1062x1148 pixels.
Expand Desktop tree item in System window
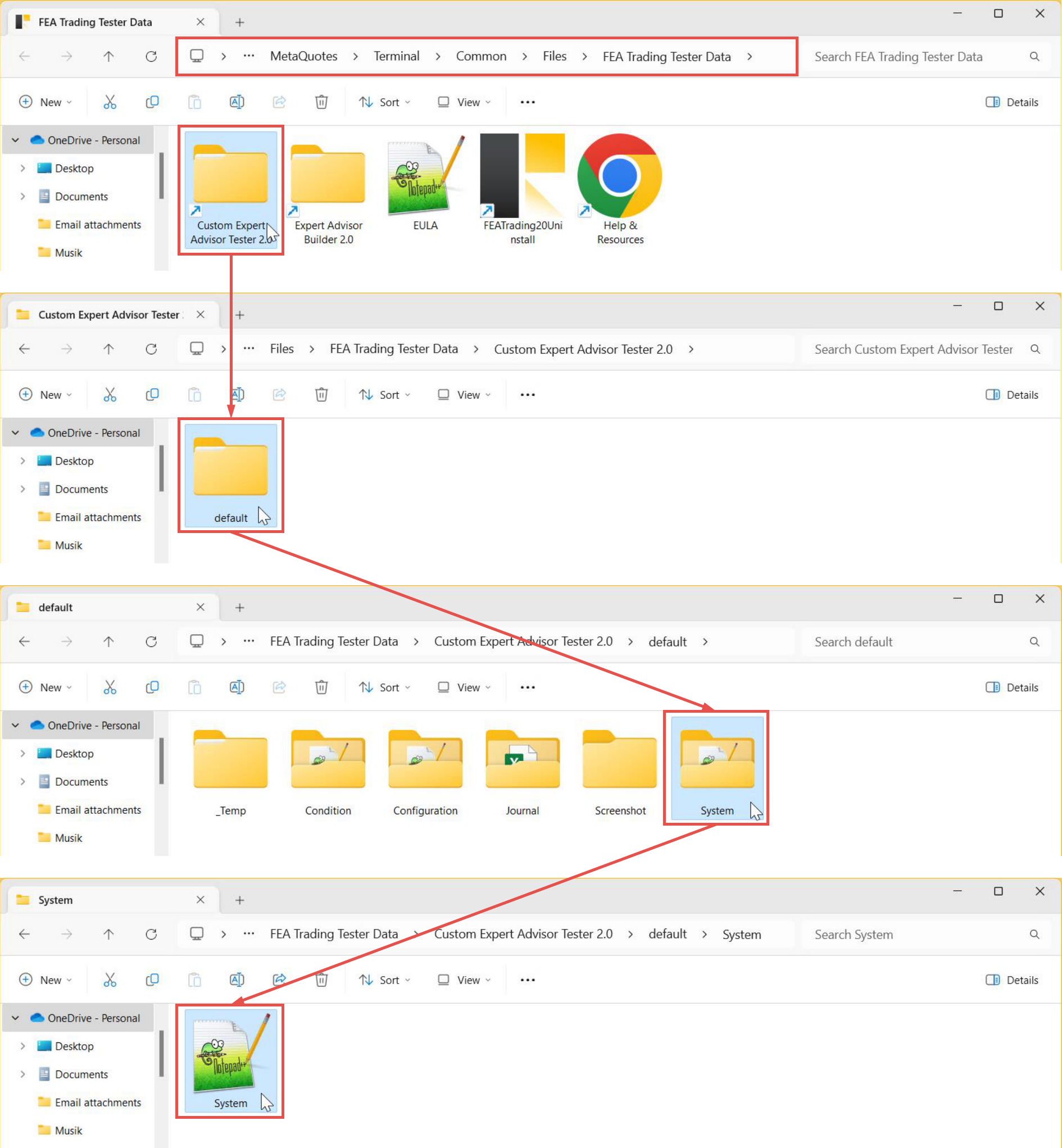[x=22, y=1046]
